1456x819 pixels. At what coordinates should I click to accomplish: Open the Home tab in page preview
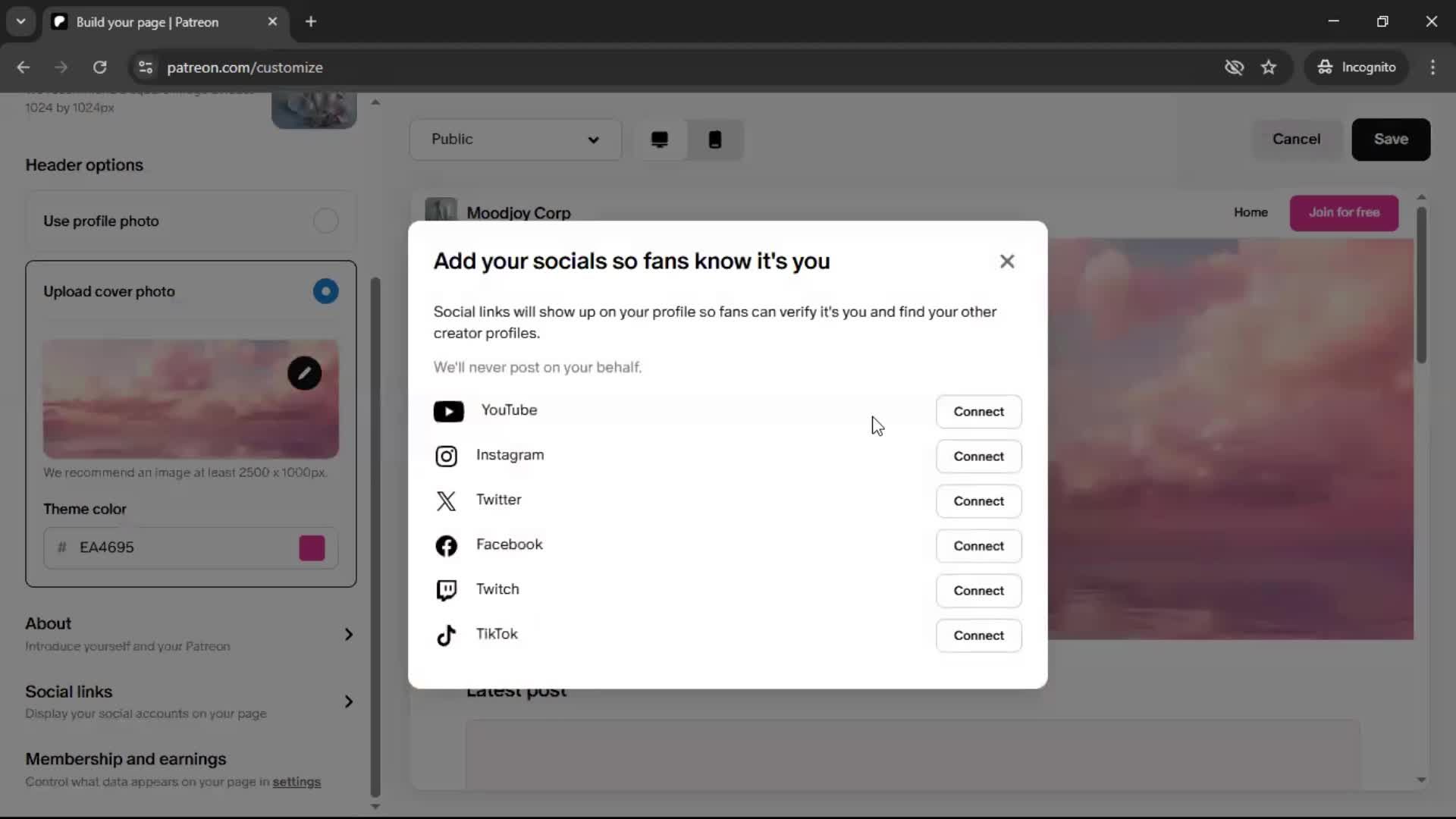click(x=1250, y=212)
